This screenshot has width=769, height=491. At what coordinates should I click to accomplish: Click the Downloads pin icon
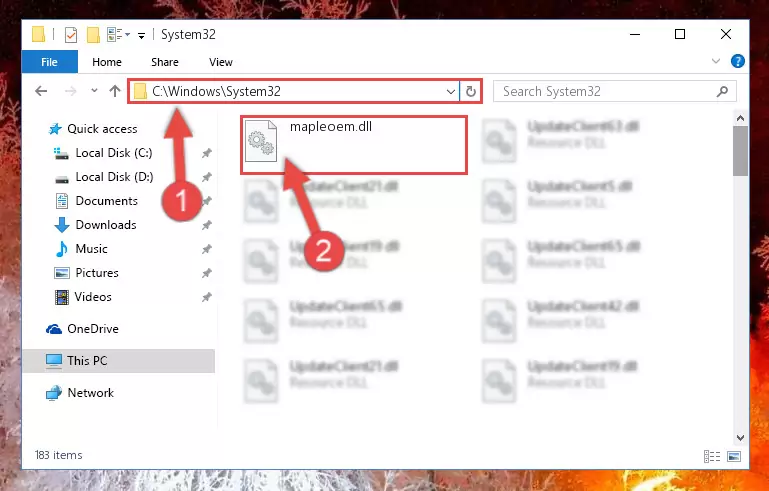[206, 225]
